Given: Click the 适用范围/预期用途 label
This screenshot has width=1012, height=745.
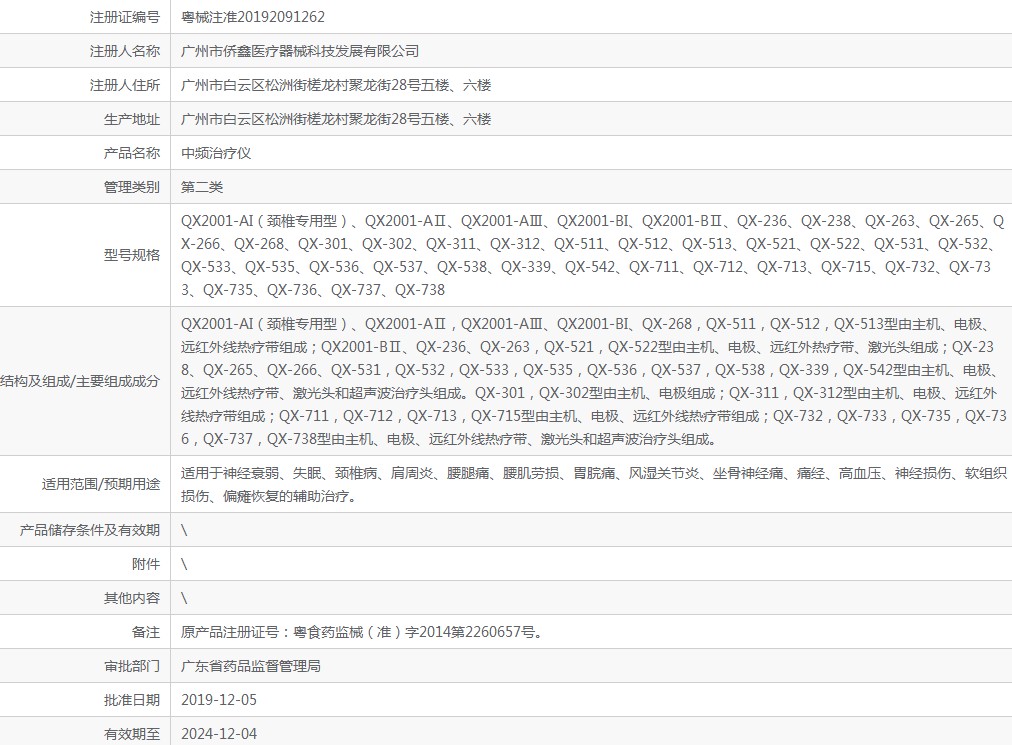Looking at the screenshot, I should tap(101, 484).
